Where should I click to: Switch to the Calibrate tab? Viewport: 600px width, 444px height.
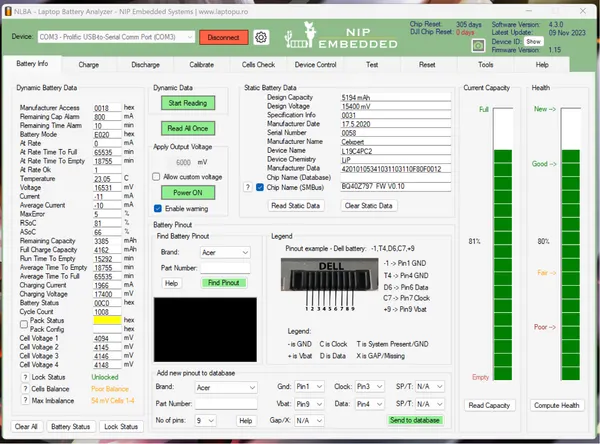[x=201, y=64]
